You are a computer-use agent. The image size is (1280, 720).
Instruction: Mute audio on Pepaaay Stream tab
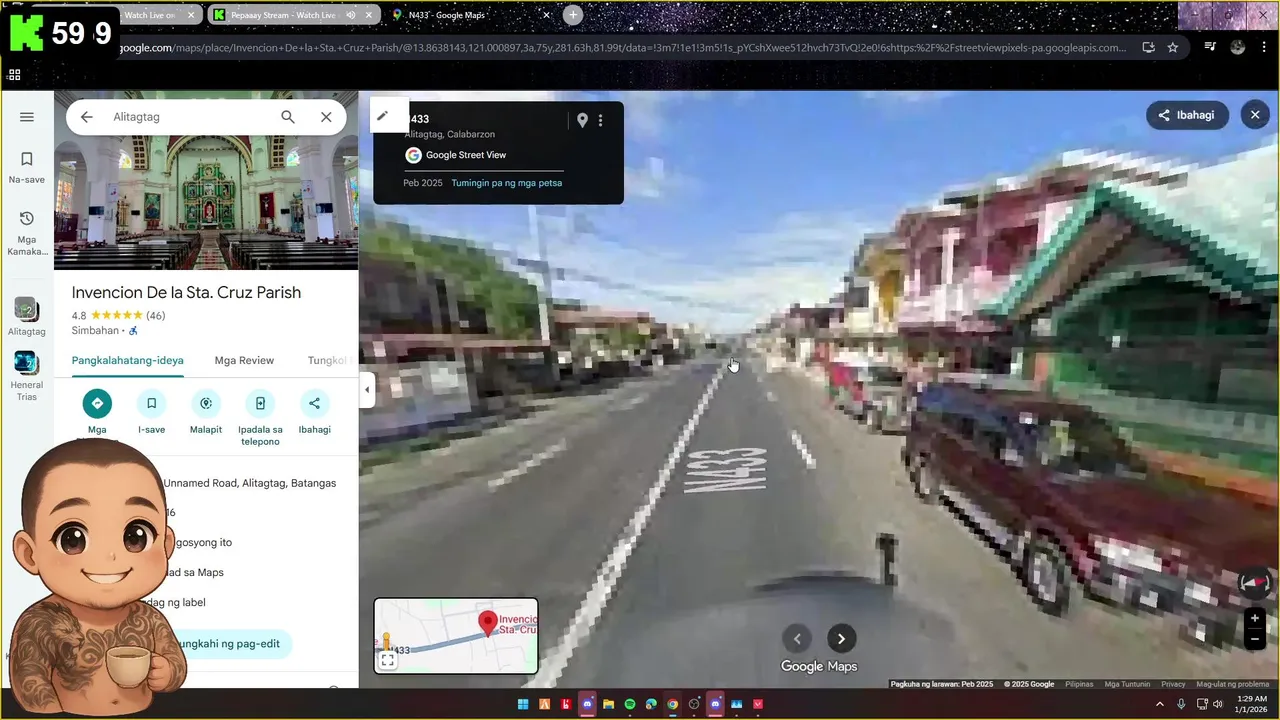pyautogui.click(x=351, y=15)
